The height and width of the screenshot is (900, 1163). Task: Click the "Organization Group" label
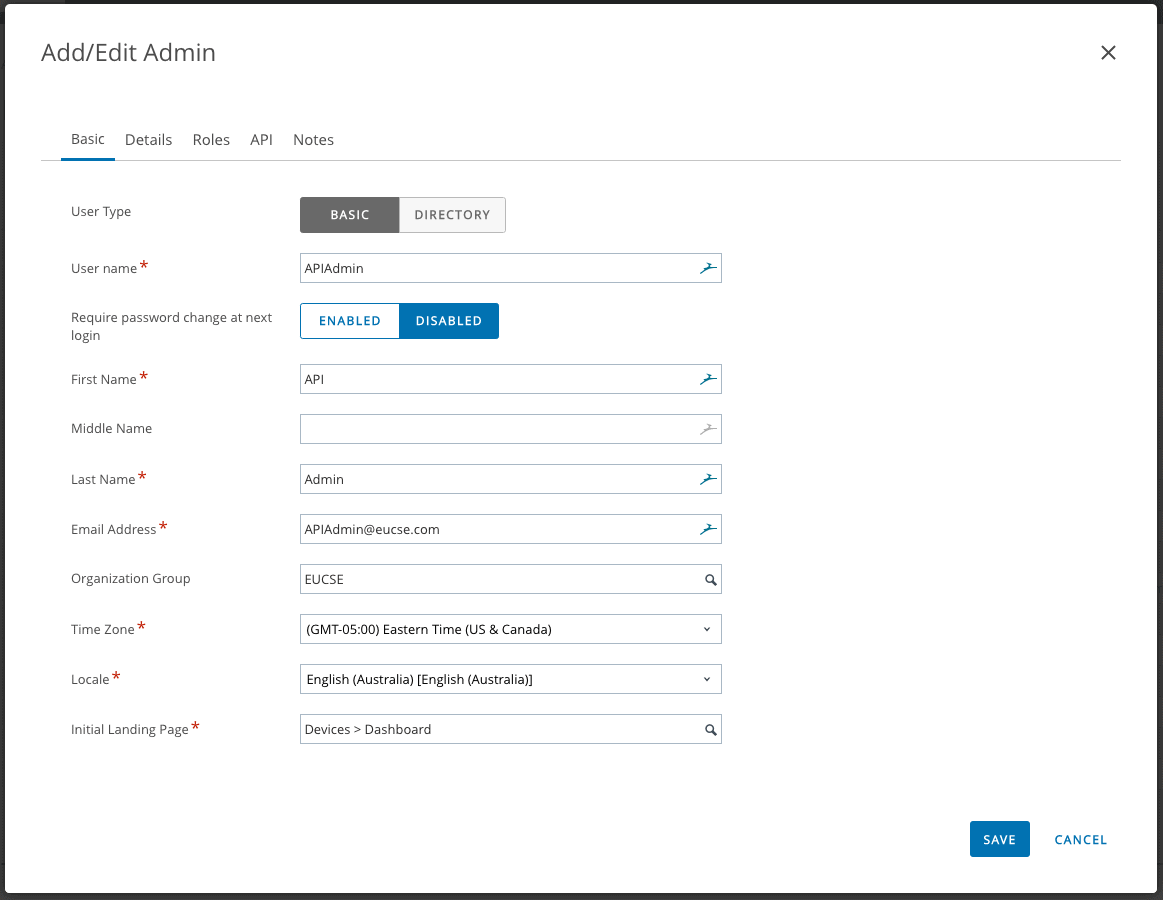click(x=131, y=579)
